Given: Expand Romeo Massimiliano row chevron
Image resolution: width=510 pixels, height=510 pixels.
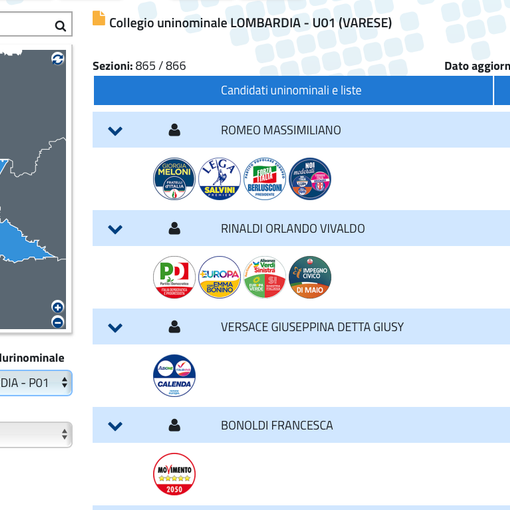Looking at the screenshot, I should point(115,131).
